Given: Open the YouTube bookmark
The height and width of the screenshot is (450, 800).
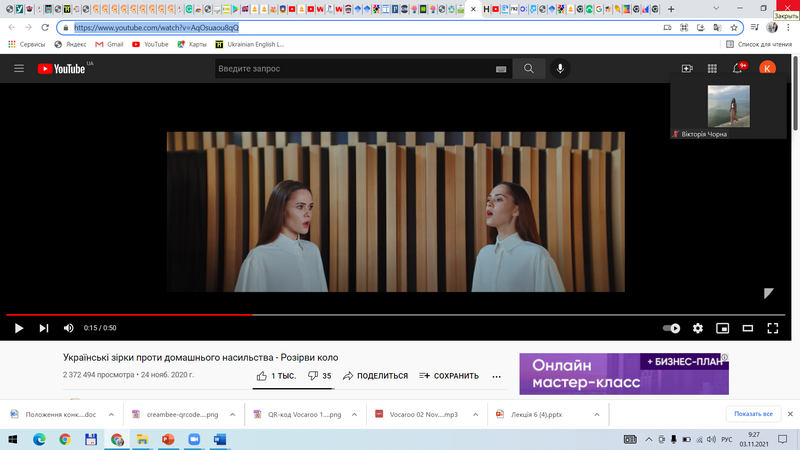Looking at the screenshot, I should point(150,44).
